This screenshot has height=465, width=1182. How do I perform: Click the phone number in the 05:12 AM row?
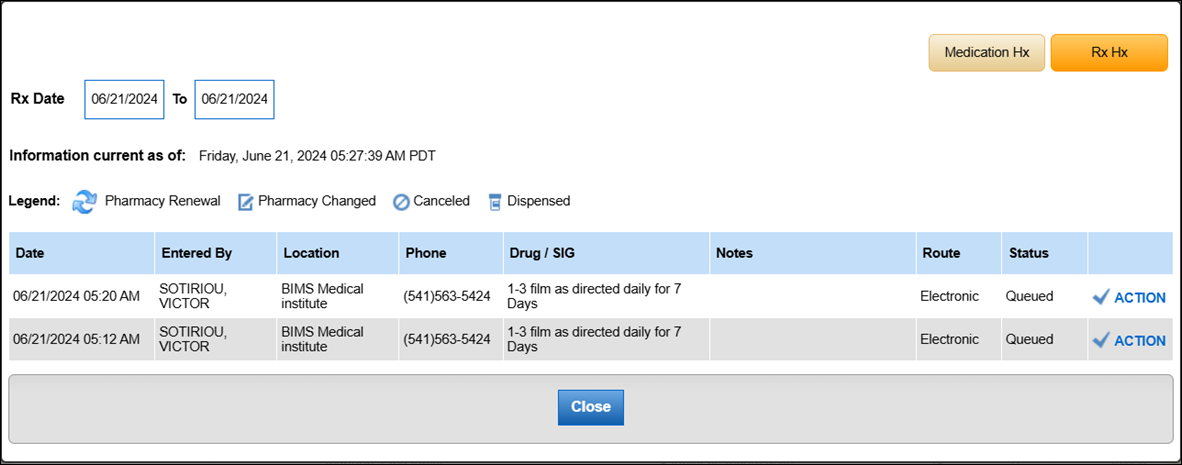click(x=446, y=340)
